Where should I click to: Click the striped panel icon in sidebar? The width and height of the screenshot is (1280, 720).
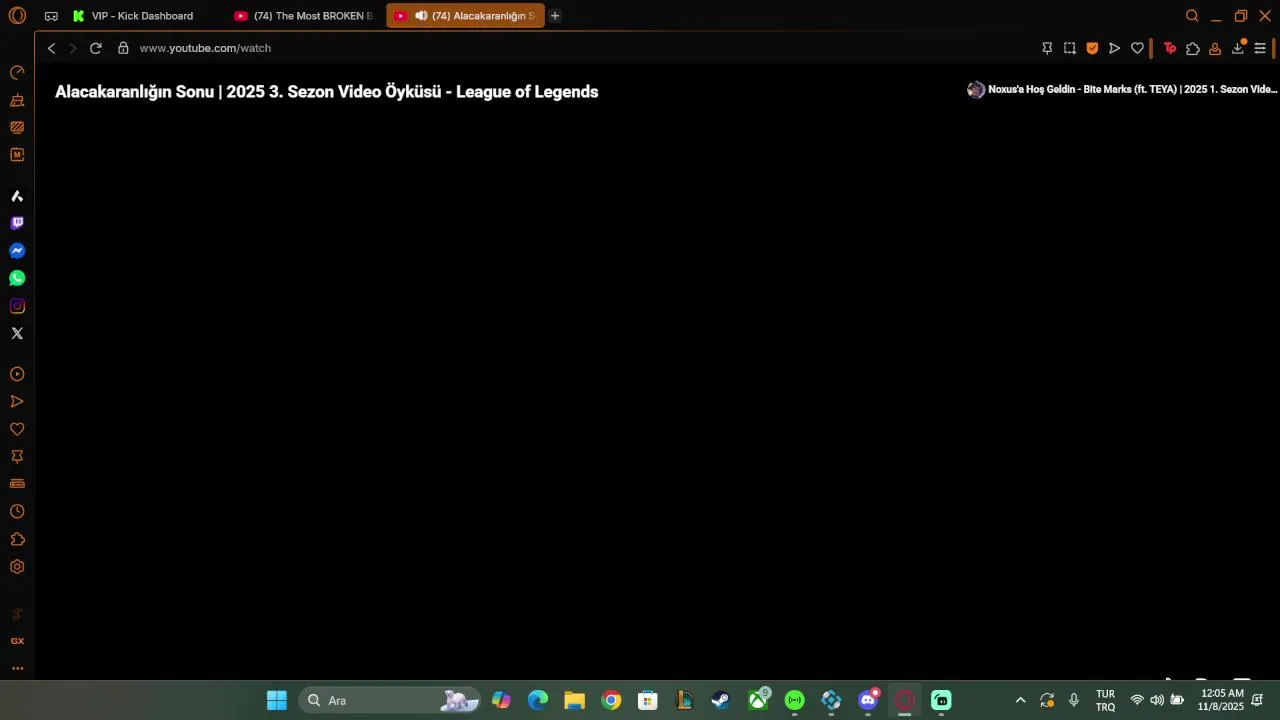[17, 127]
